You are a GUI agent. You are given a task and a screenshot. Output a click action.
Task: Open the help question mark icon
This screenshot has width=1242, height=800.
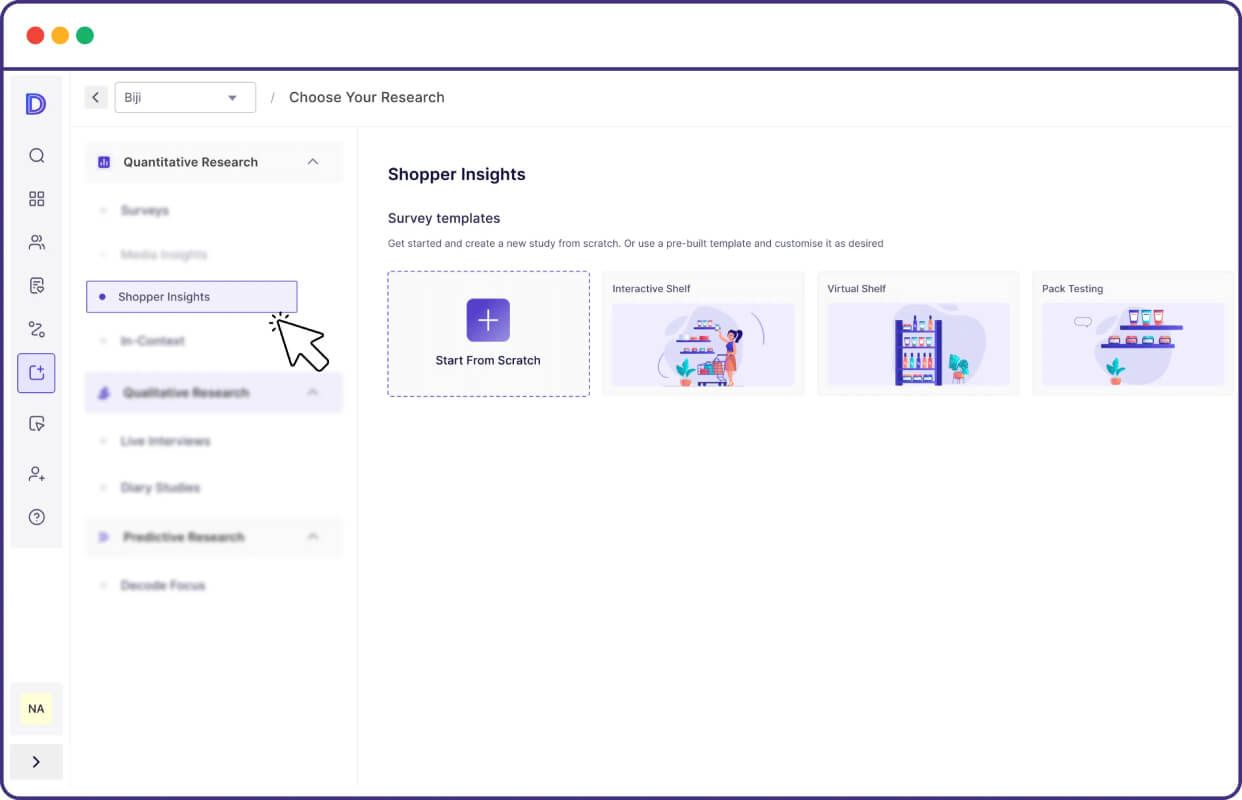click(37, 517)
